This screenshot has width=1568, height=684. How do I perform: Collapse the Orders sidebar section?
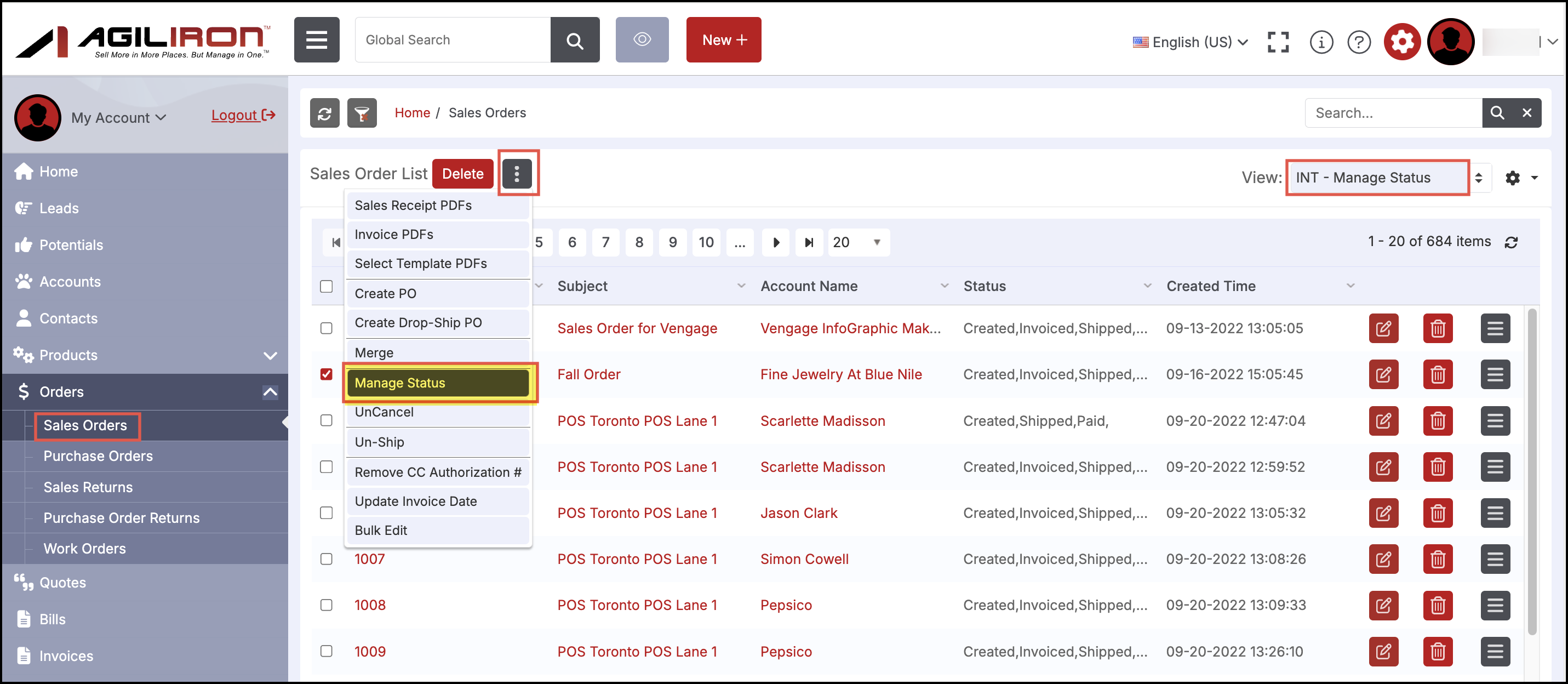coord(270,392)
